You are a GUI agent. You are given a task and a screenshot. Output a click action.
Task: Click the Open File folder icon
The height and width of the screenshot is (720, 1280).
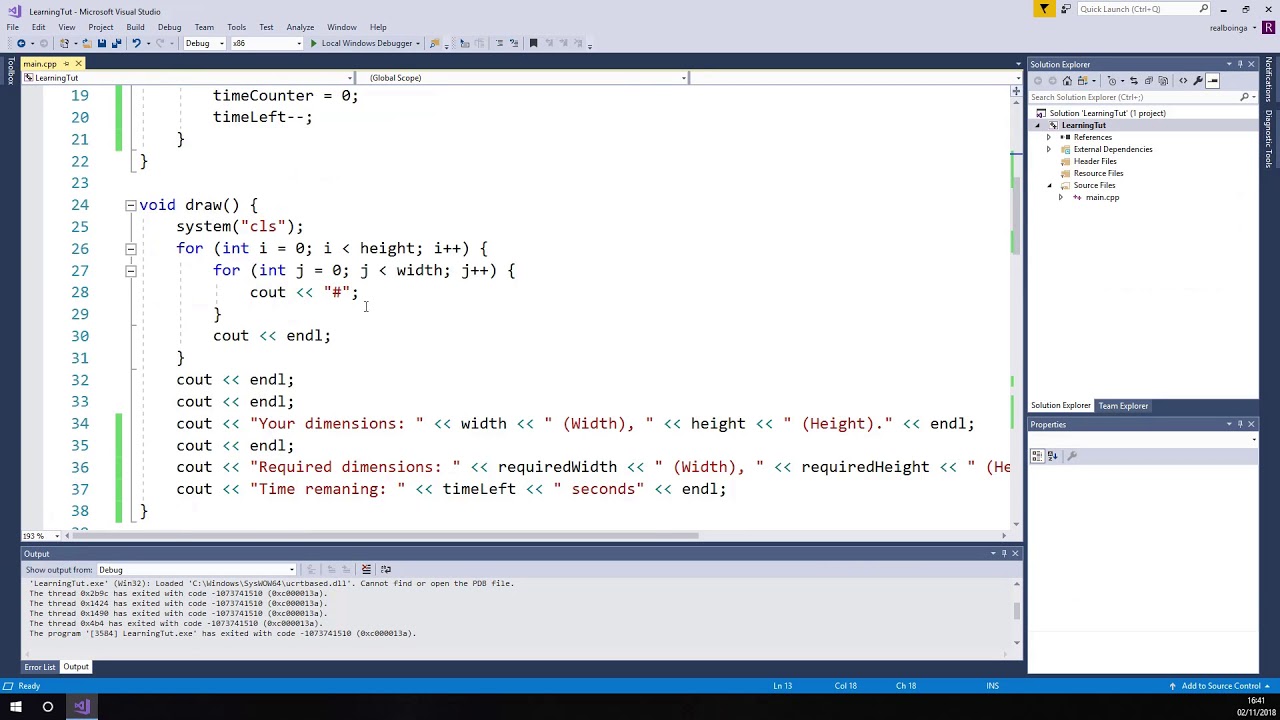click(87, 43)
